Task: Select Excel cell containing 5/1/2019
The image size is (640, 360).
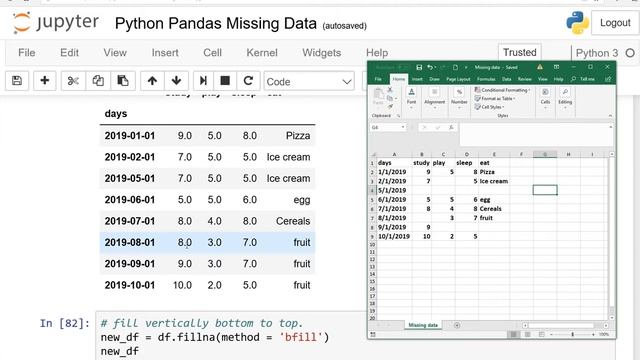Action: (x=394, y=190)
